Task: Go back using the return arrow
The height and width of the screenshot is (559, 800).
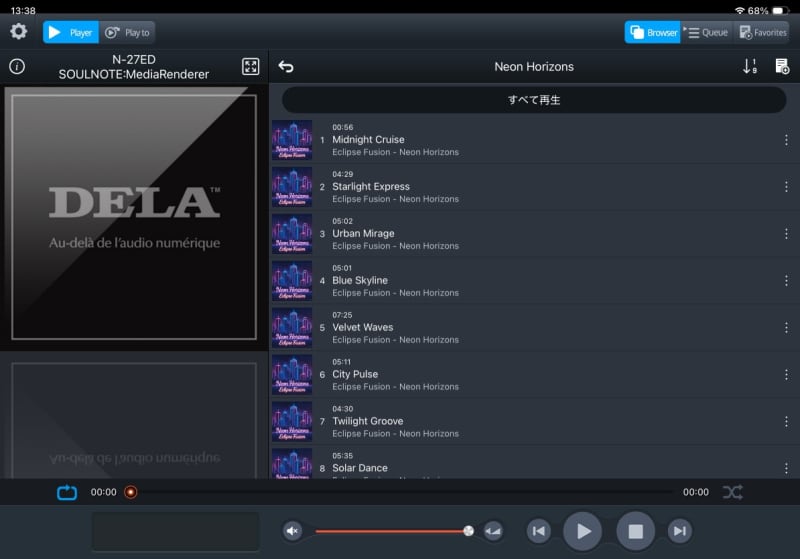Action: 286,67
